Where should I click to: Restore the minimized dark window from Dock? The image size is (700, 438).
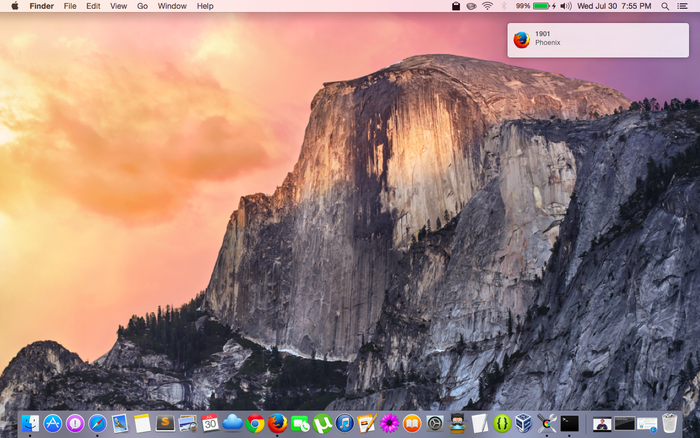[x=624, y=424]
